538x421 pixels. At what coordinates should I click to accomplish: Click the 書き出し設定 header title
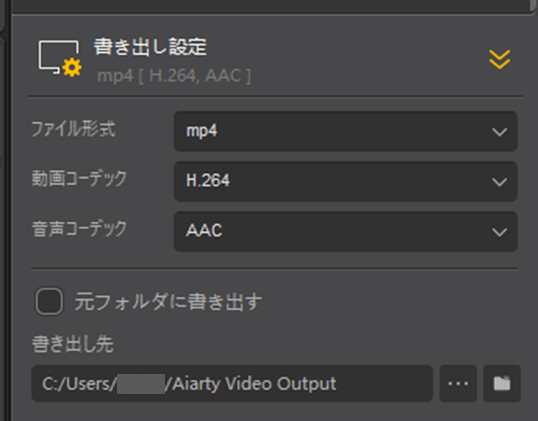[150, 47]
